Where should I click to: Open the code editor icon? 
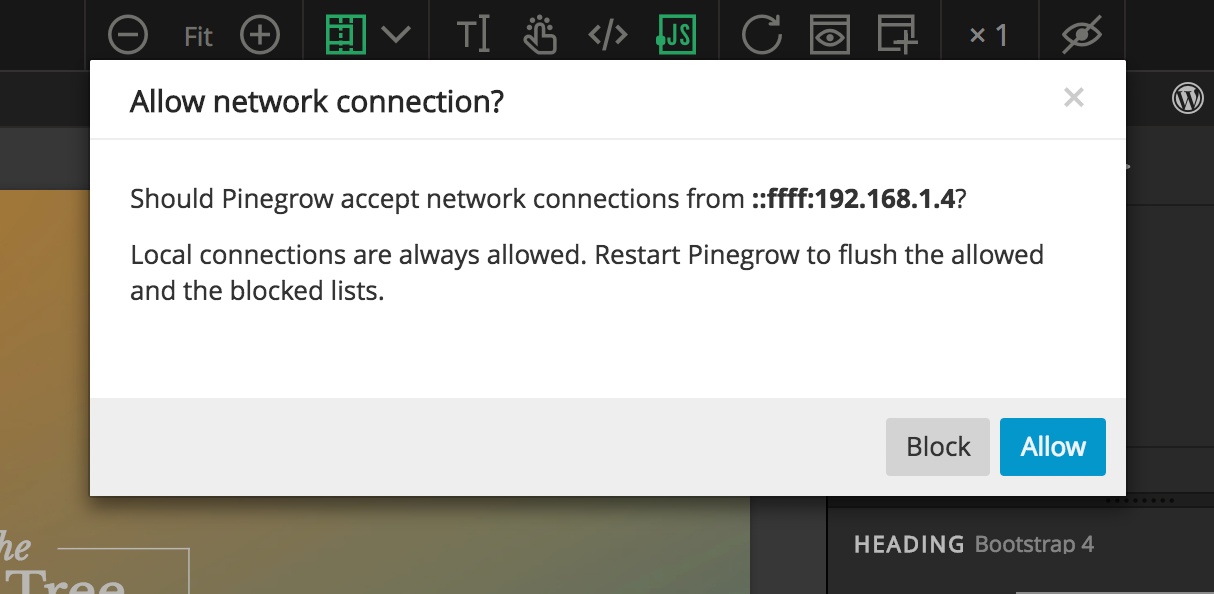tap(608, 35)
